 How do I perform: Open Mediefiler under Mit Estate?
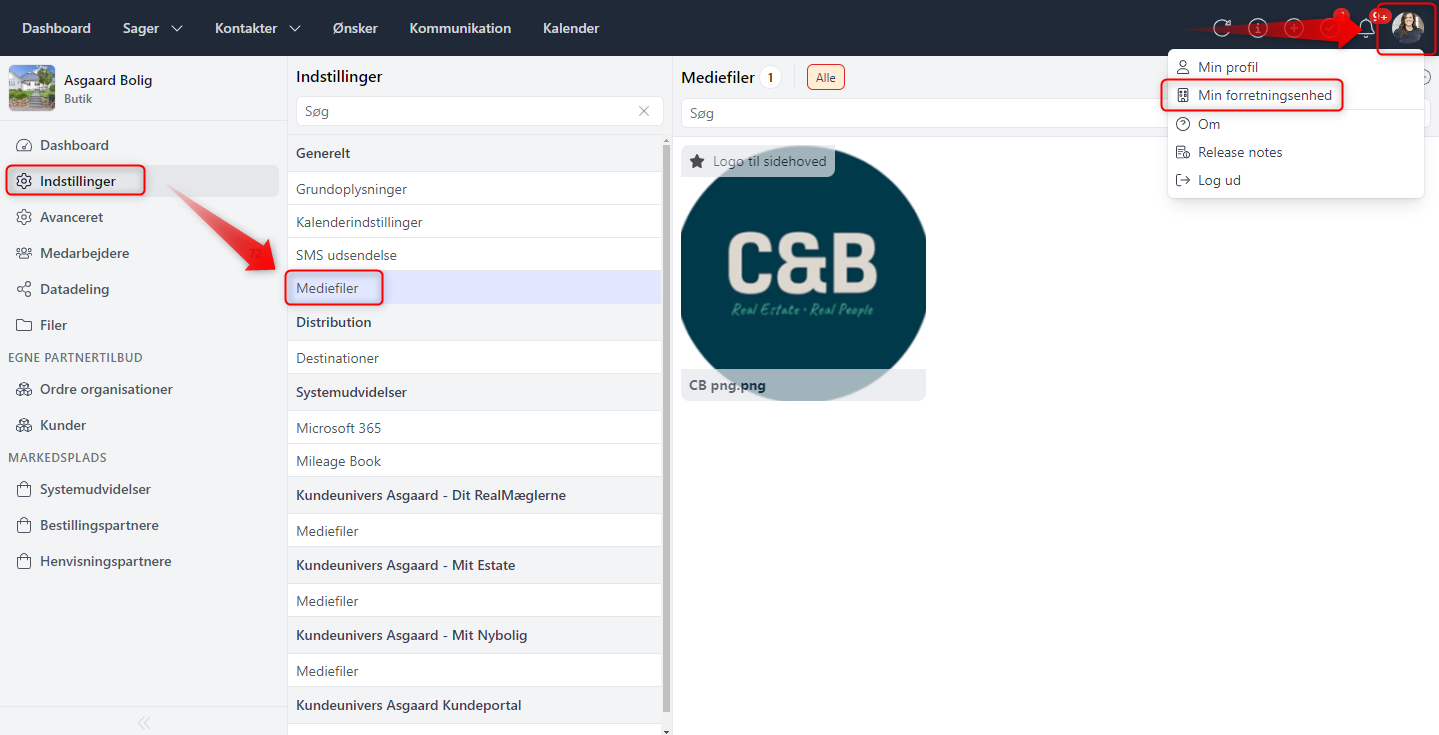(x=474, y=601)
